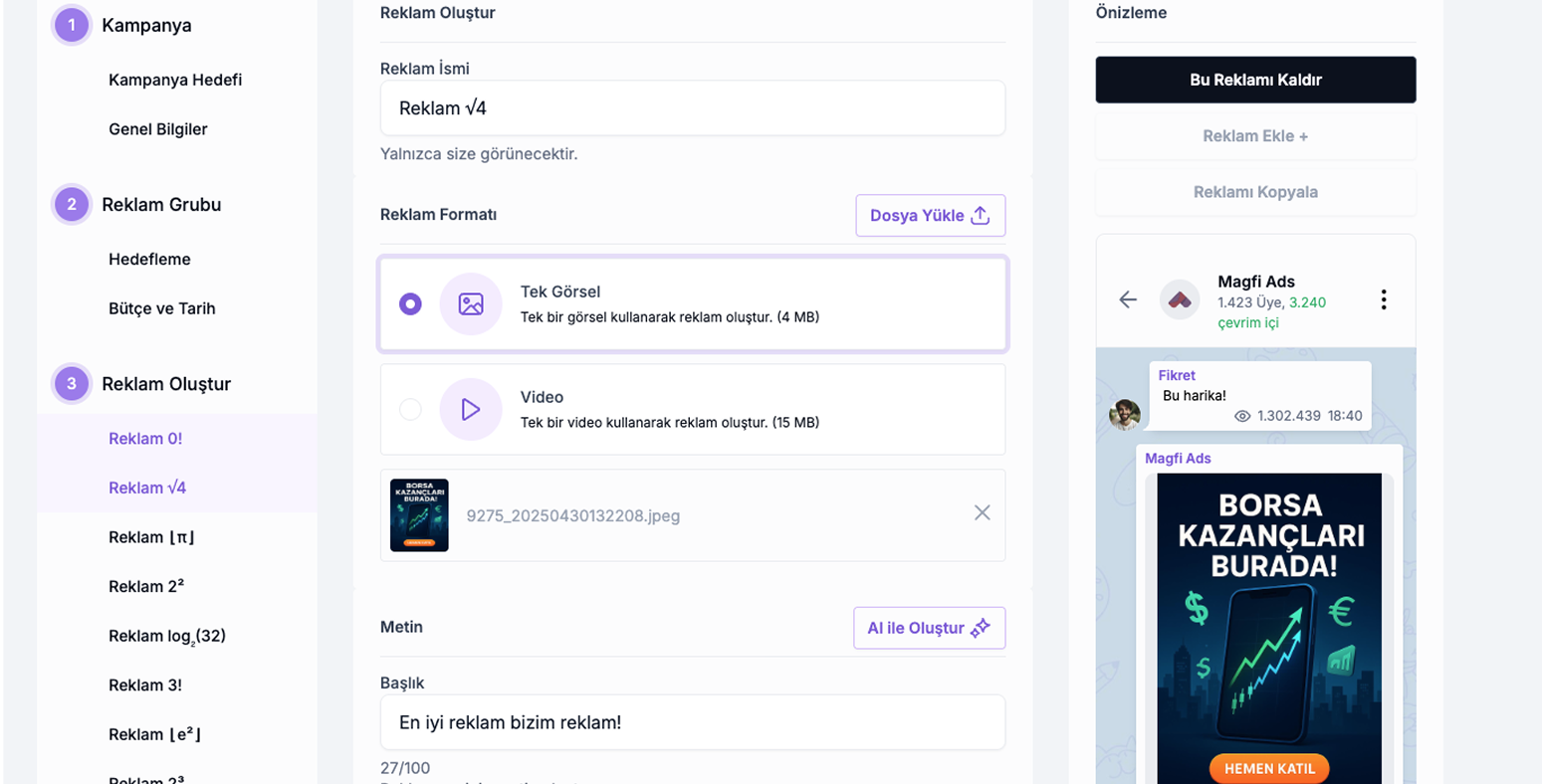The width and height of the screenshot is (1542, 784).
Task: Click the Kampanya step heading
Action: pyautogui.click(x=146, y=25)
